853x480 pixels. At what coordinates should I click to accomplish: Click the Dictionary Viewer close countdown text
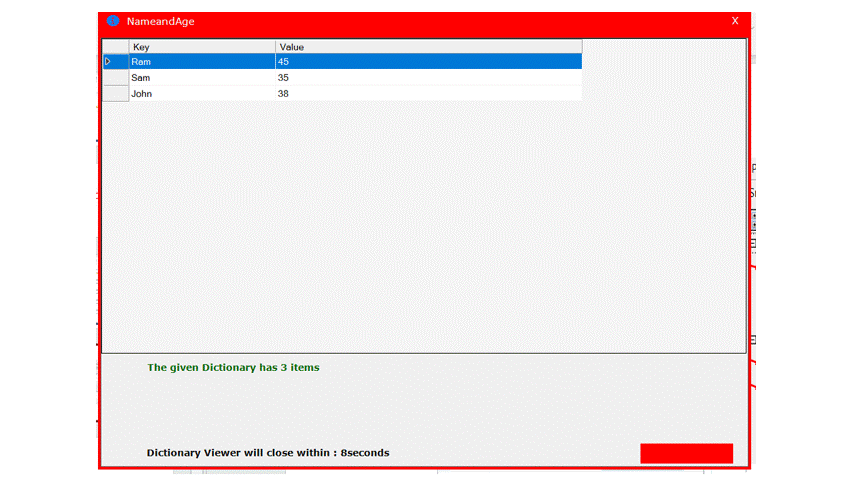[267, 453]
